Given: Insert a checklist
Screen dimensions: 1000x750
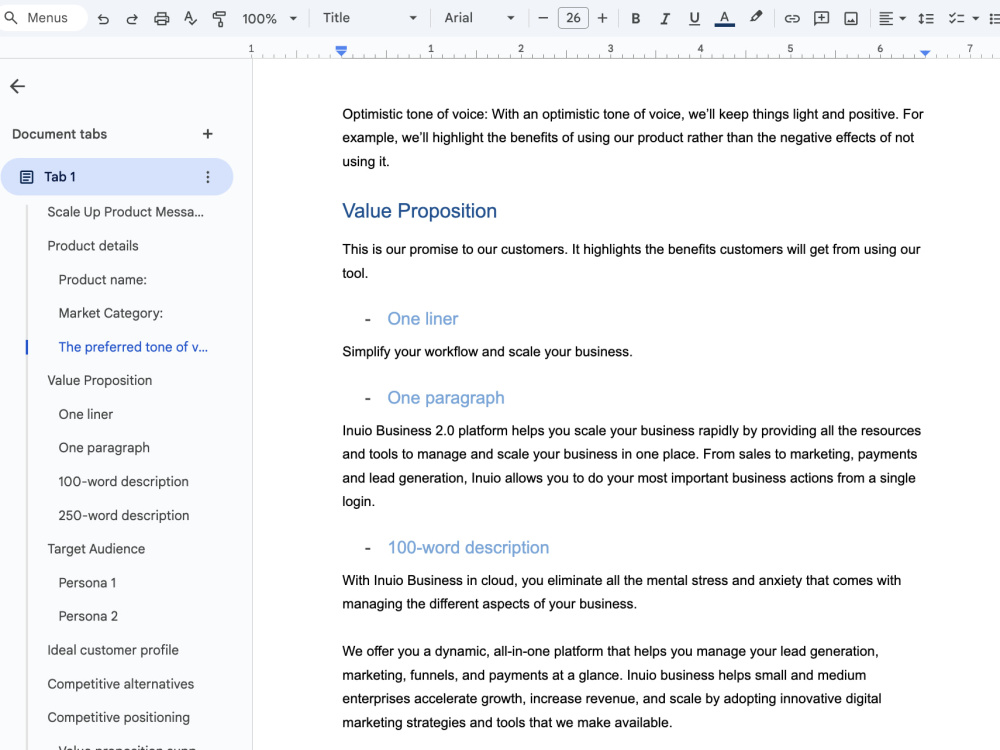Looking at the screenshot, I should click(956, 18).
